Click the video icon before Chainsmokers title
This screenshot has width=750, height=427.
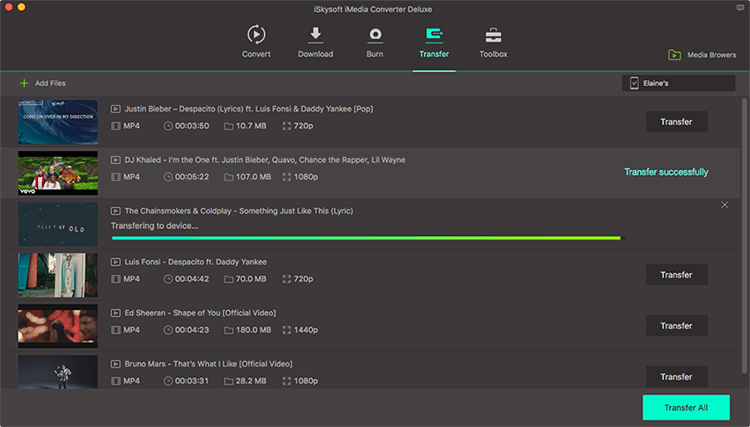(115, 211)
